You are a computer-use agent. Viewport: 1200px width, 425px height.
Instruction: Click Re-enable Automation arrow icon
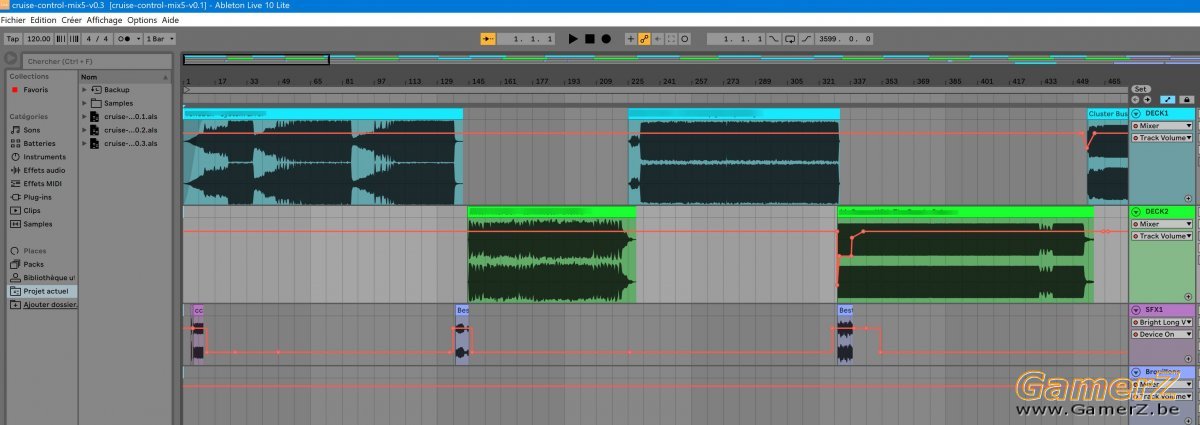click(657, 39)
